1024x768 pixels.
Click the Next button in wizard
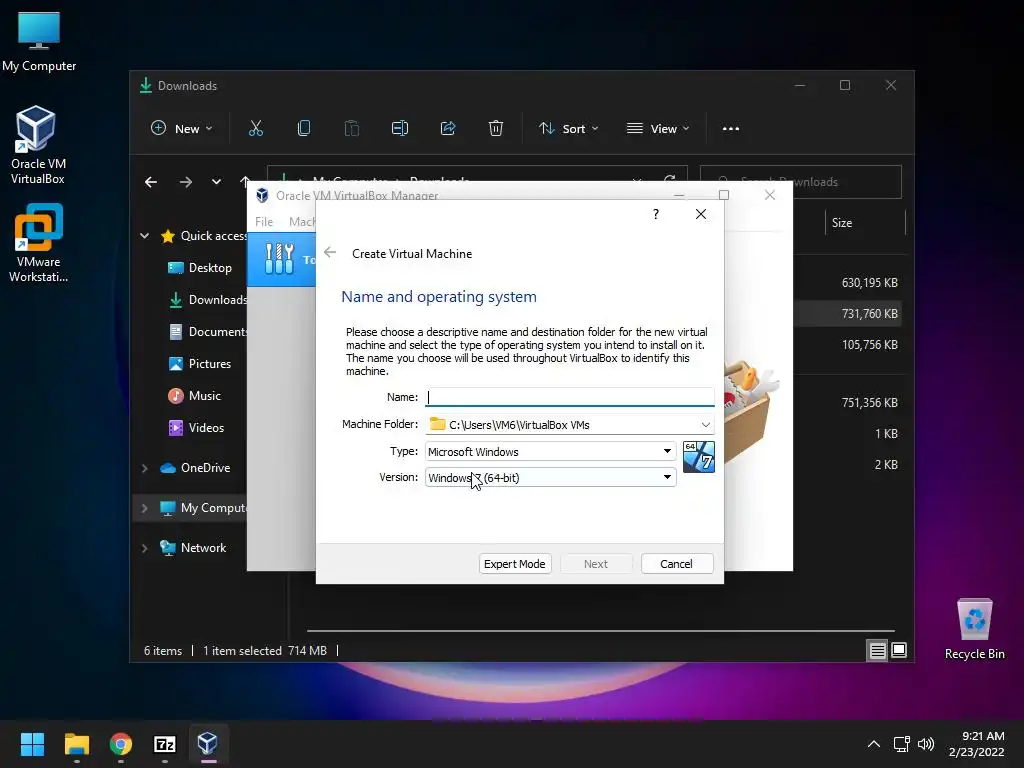pos(596,564)
